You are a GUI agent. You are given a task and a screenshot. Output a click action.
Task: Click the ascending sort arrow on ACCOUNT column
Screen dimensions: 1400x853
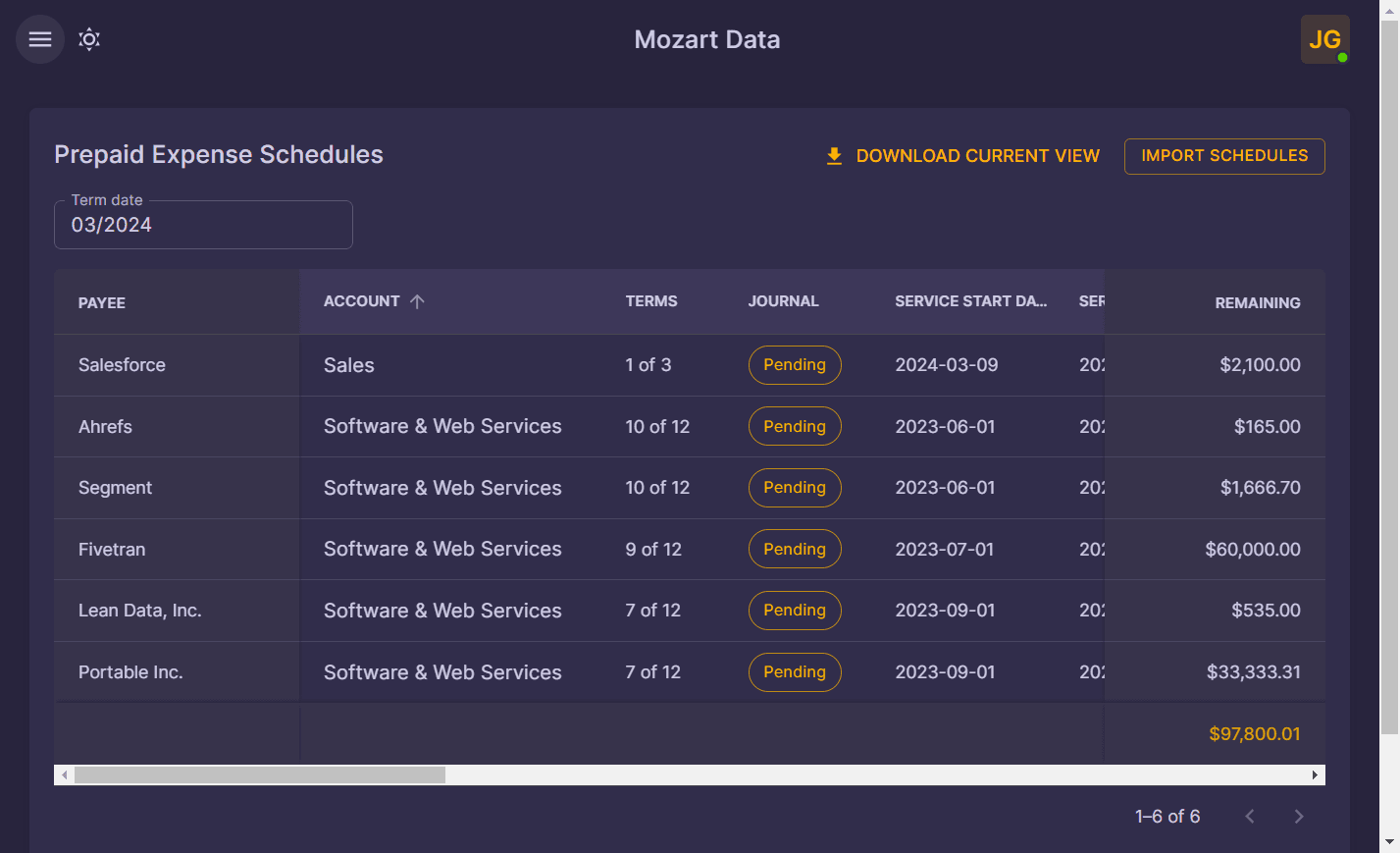(416, 301)
